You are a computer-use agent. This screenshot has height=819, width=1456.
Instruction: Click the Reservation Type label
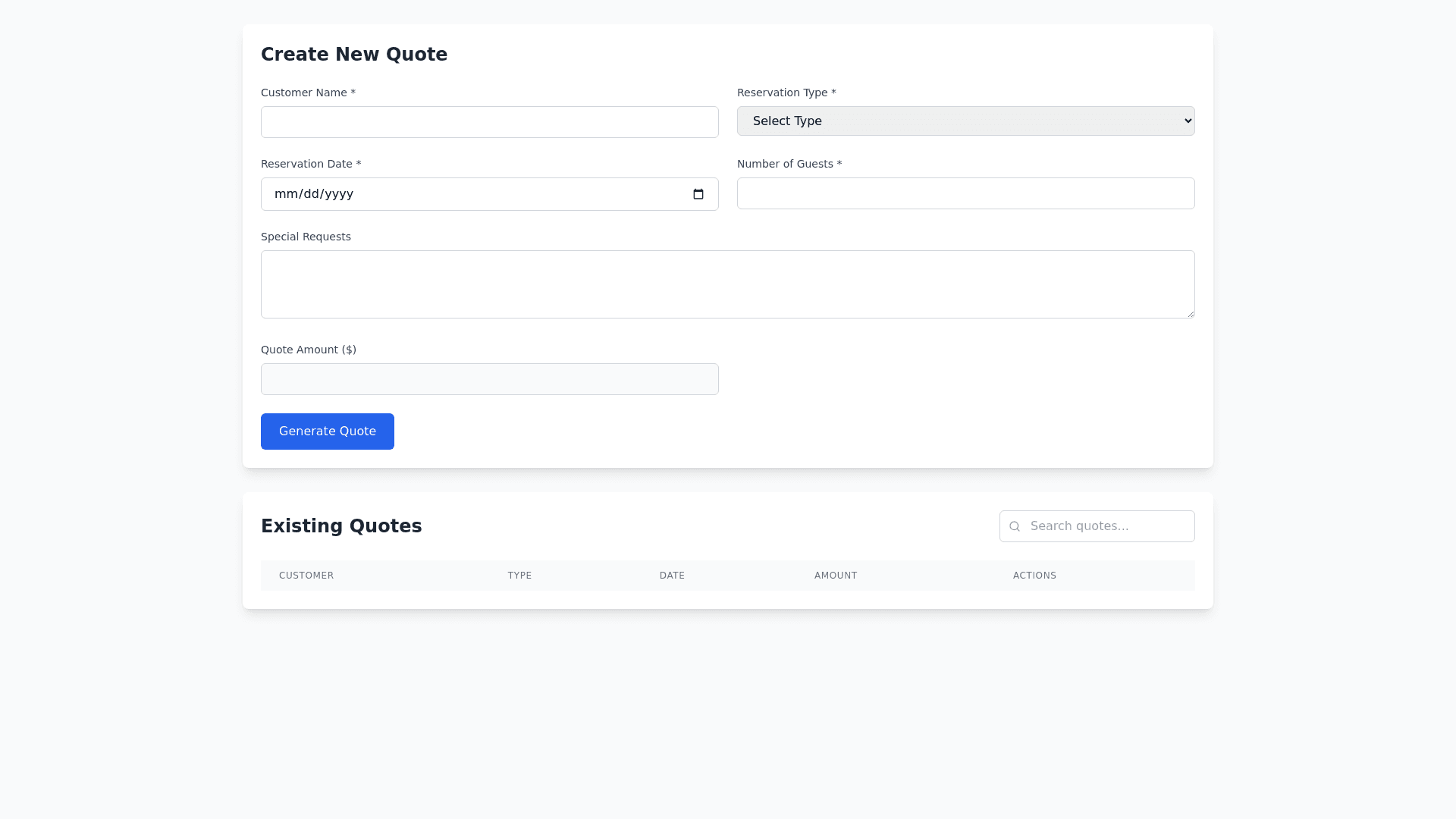[x=786, y=93]
